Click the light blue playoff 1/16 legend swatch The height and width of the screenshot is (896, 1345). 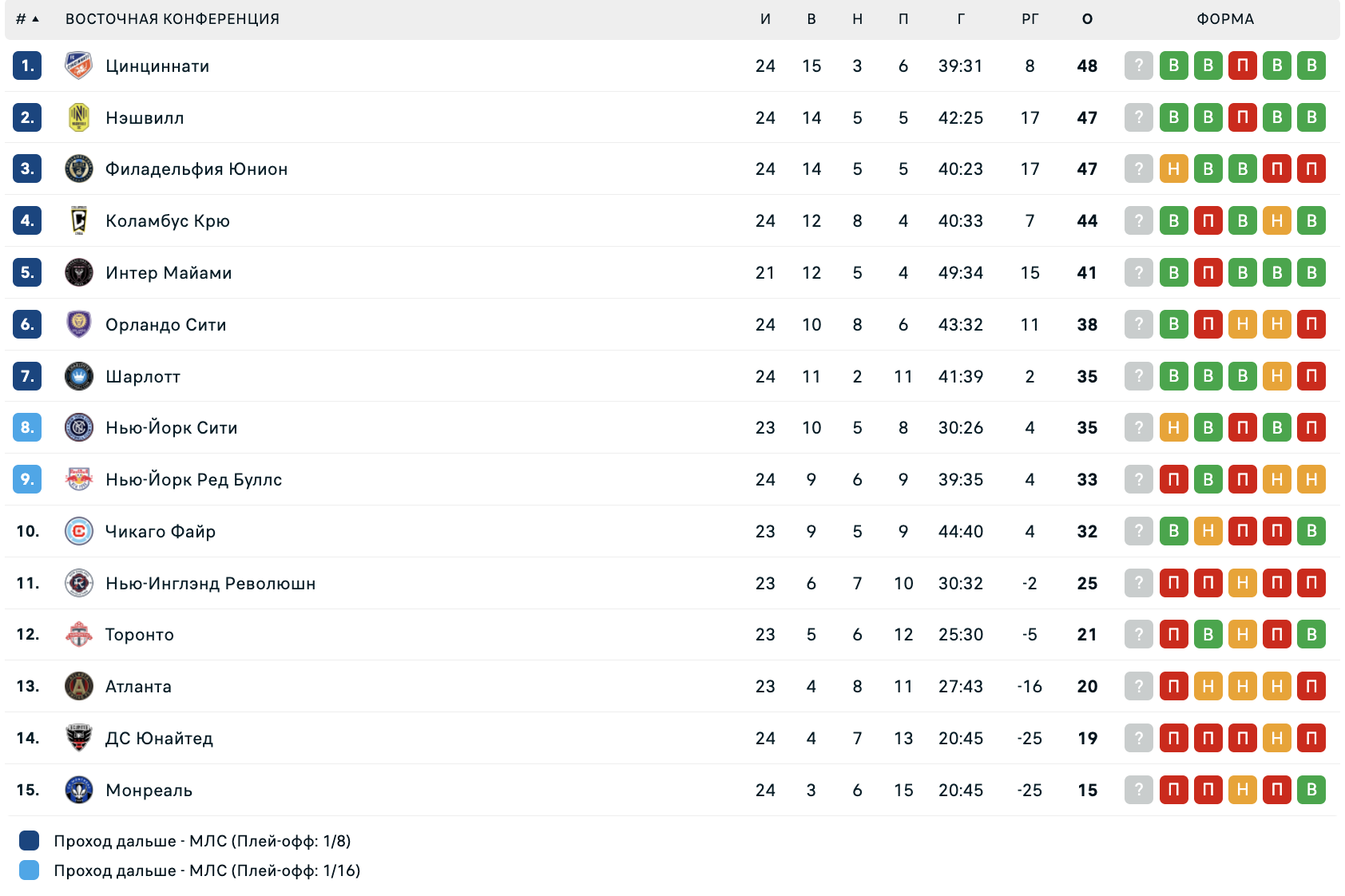click(29, 870)
